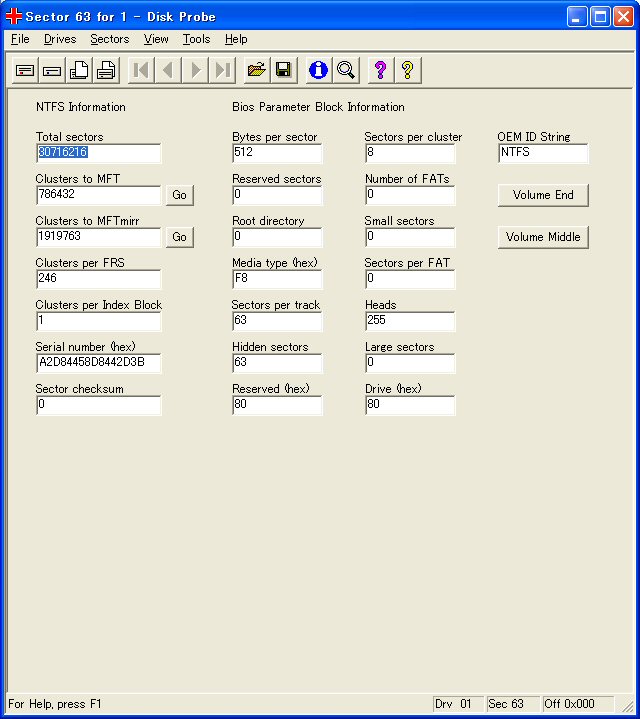Open the Drives menu

[60, 39]
